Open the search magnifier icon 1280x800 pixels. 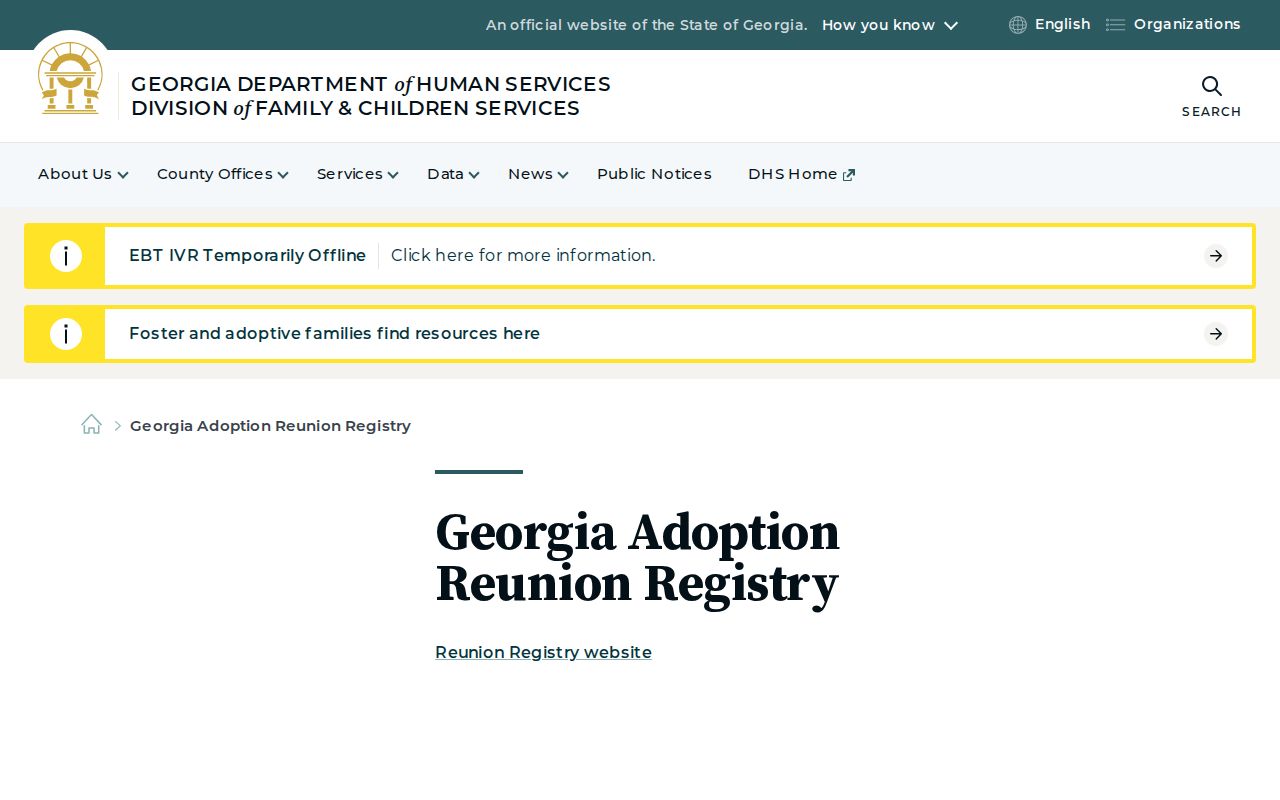point(1211,86)
